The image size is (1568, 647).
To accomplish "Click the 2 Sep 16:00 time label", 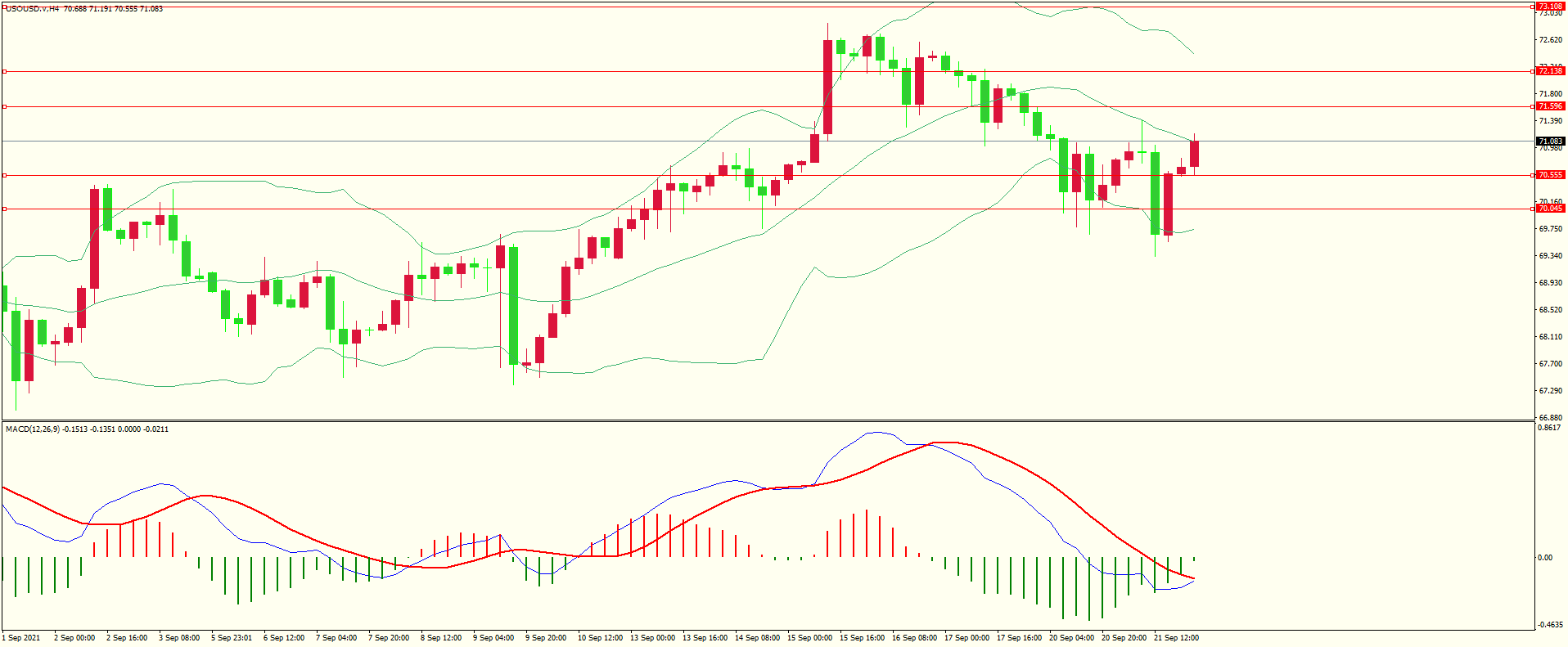I will coord(127,638).
